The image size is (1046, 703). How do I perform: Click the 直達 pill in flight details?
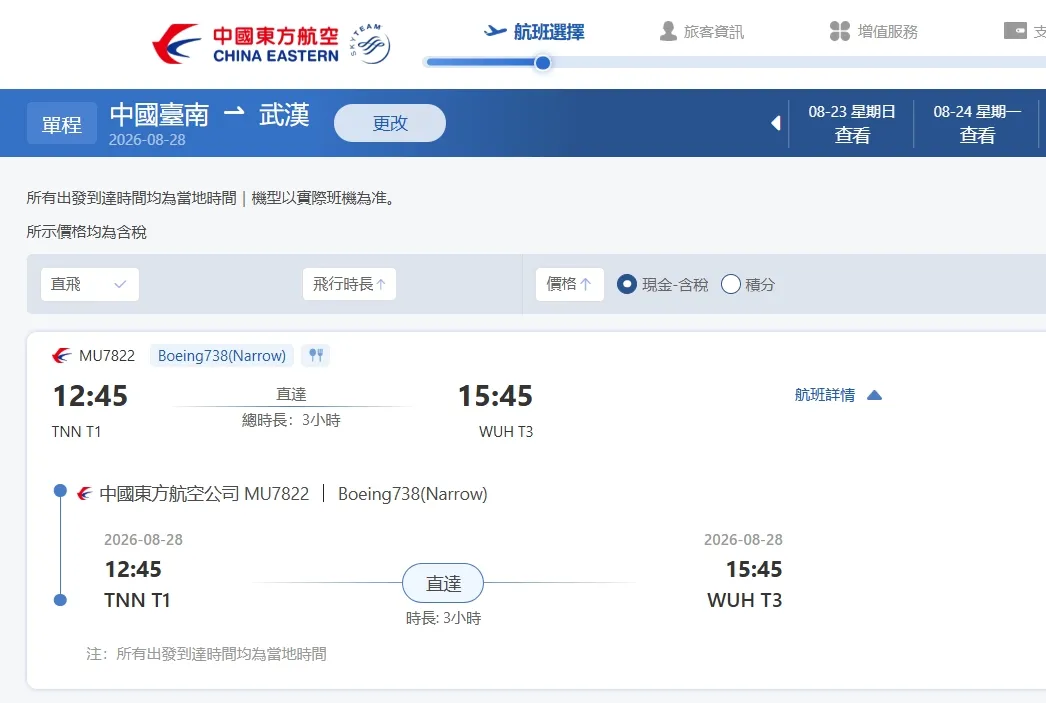pyautogui.click(x=443, y=583)
